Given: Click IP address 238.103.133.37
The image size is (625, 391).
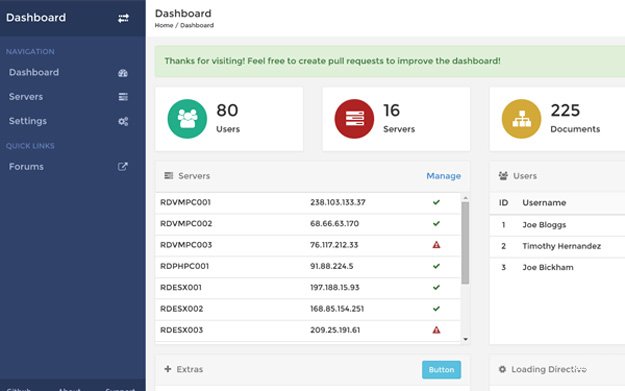Looking at the screenshot, I should (338, 202).
